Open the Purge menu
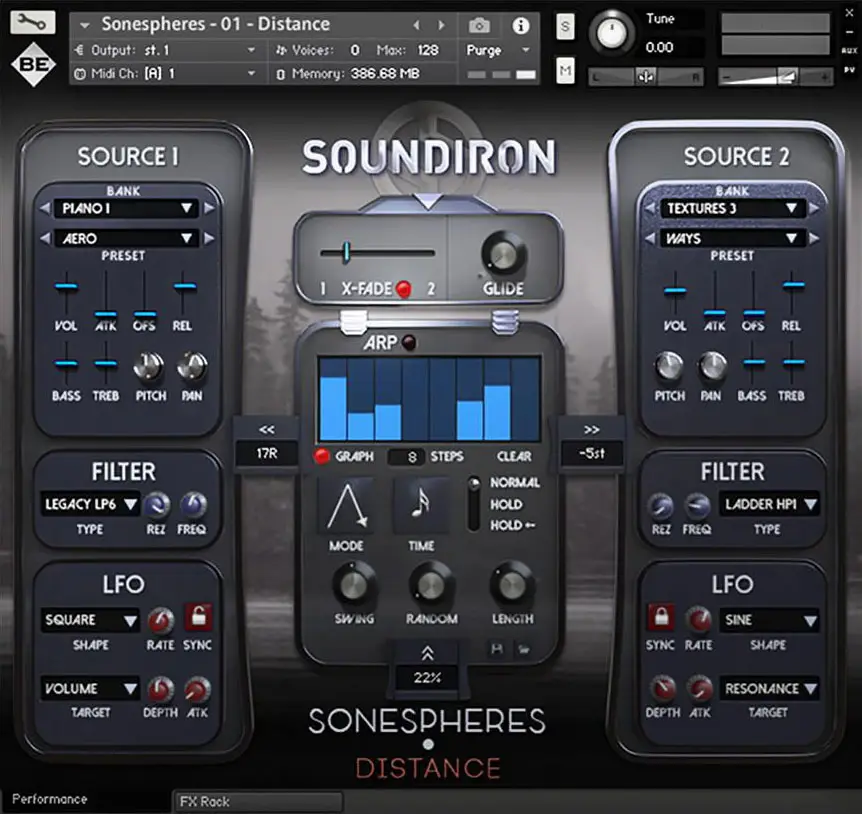Screen dimensions: 862x814 498,50
